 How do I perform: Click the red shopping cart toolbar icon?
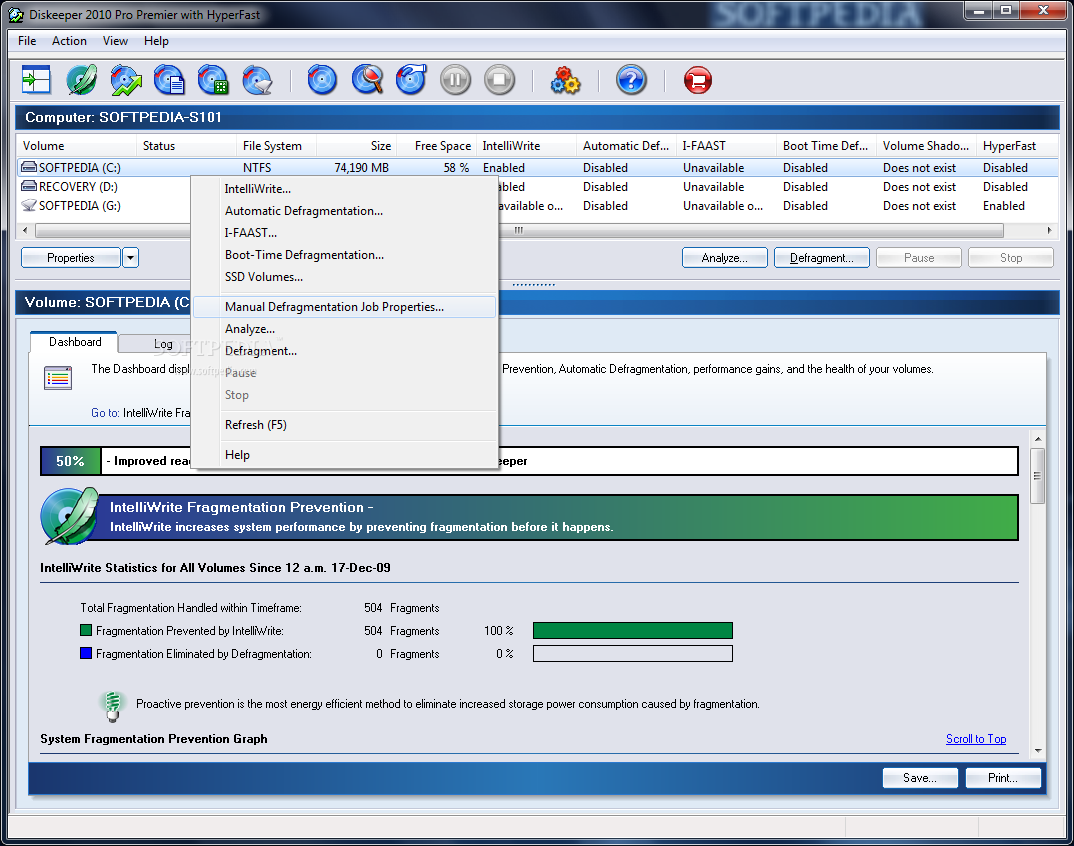[697, 80]
